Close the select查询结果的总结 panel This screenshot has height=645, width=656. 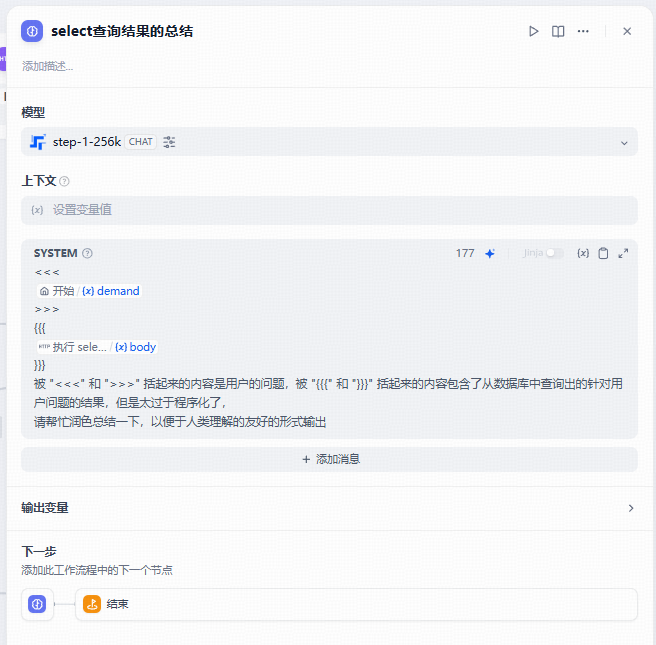pyautogui.click(x=627, y=31)
